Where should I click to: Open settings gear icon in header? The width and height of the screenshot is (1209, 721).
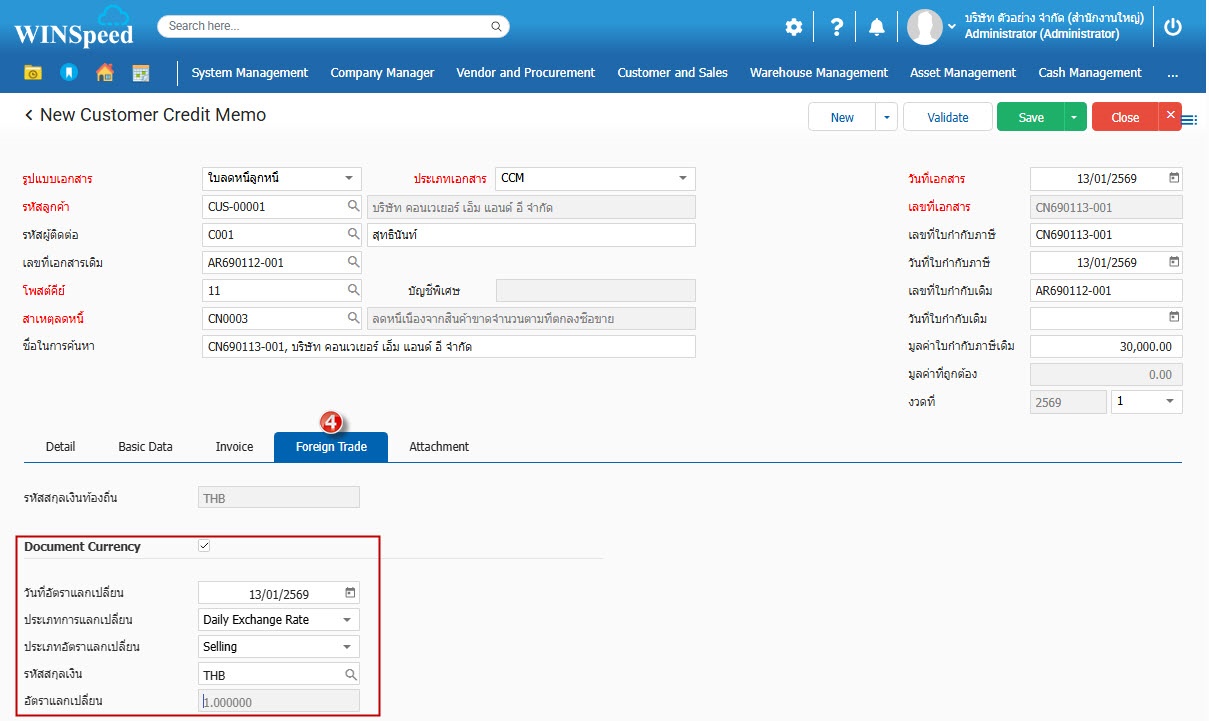pyautogui.click(x=793, y=27)
